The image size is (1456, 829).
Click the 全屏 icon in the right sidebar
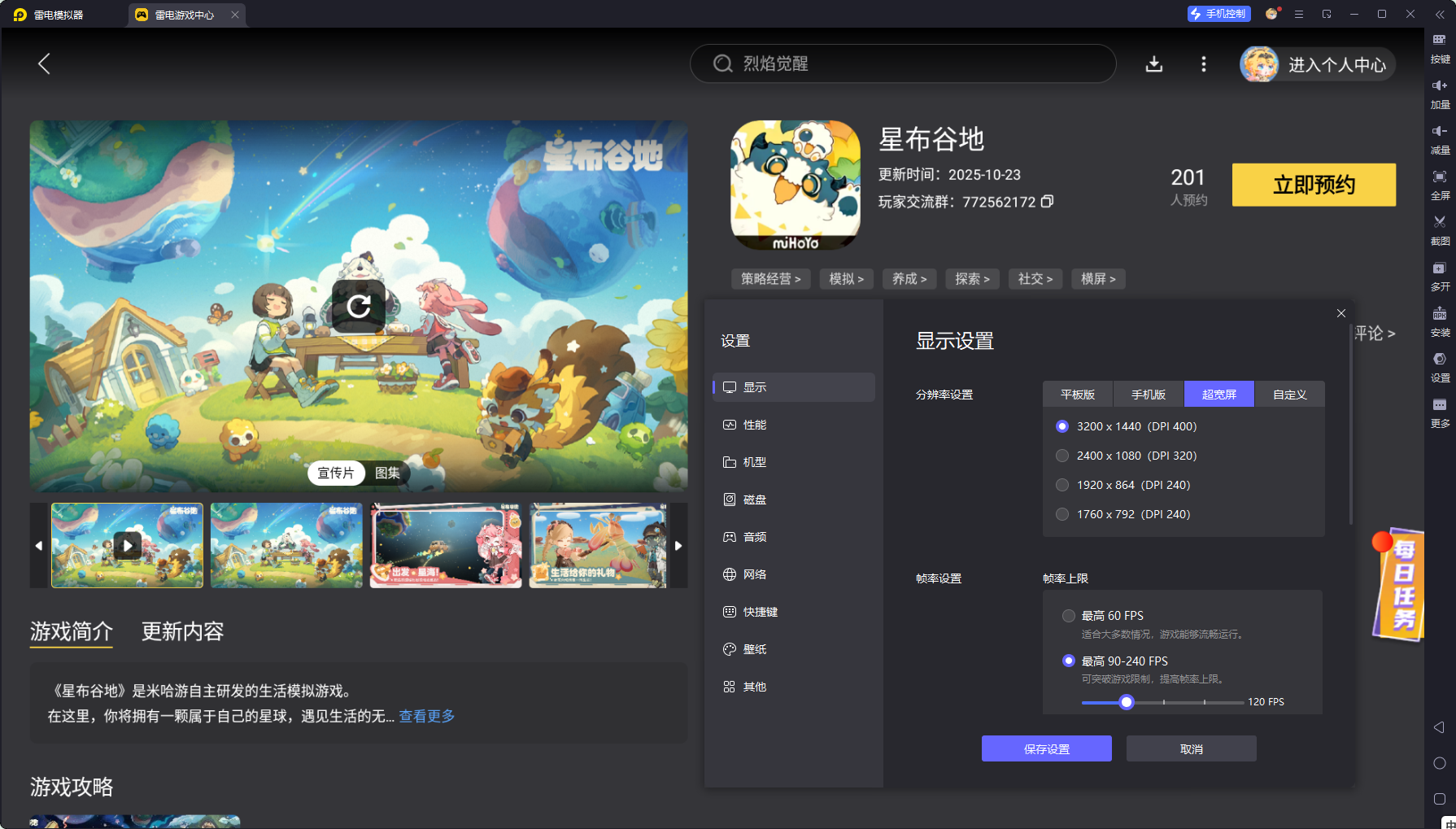point(1439,184)
